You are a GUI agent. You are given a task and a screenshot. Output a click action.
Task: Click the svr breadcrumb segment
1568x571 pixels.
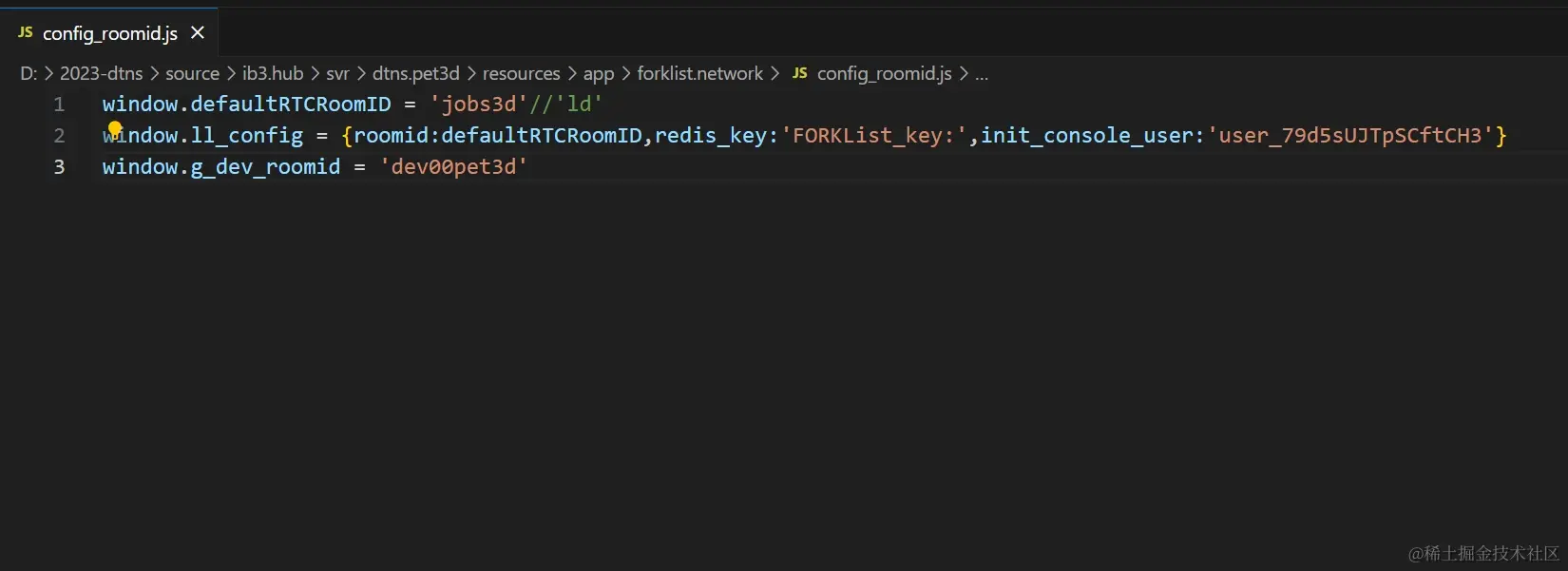point(337,73)
